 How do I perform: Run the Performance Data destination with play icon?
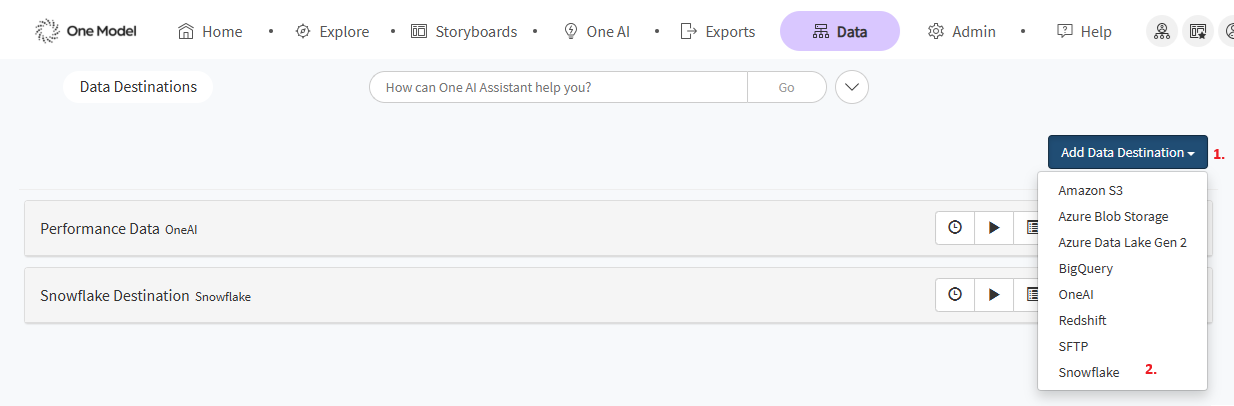tap(994, 228)
